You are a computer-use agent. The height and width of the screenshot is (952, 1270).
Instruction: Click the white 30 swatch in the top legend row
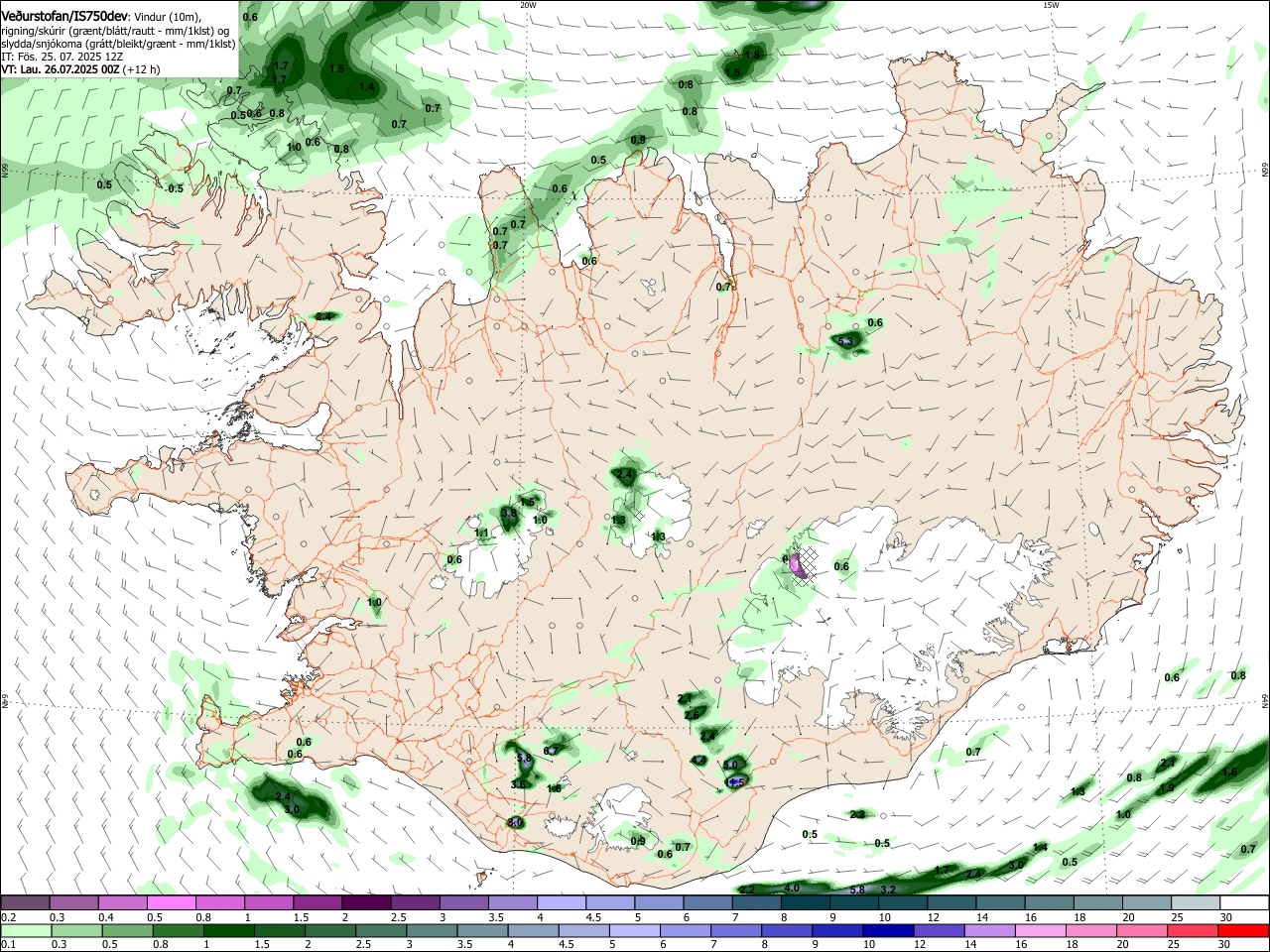click(1244, 902)
